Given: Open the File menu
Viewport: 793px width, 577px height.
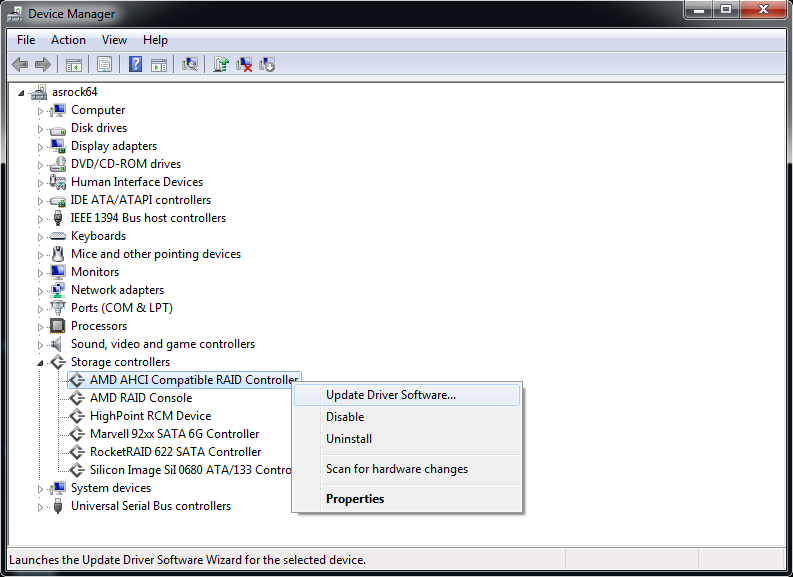Looking at the screenshot, I should [x=26, y=40].
